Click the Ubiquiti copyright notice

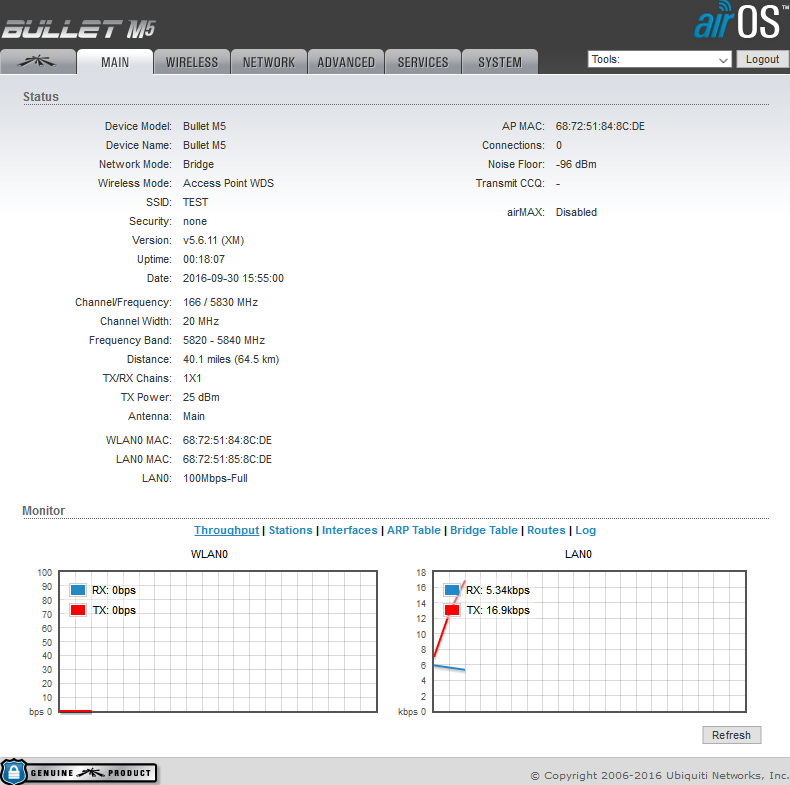tap(660, 775)
